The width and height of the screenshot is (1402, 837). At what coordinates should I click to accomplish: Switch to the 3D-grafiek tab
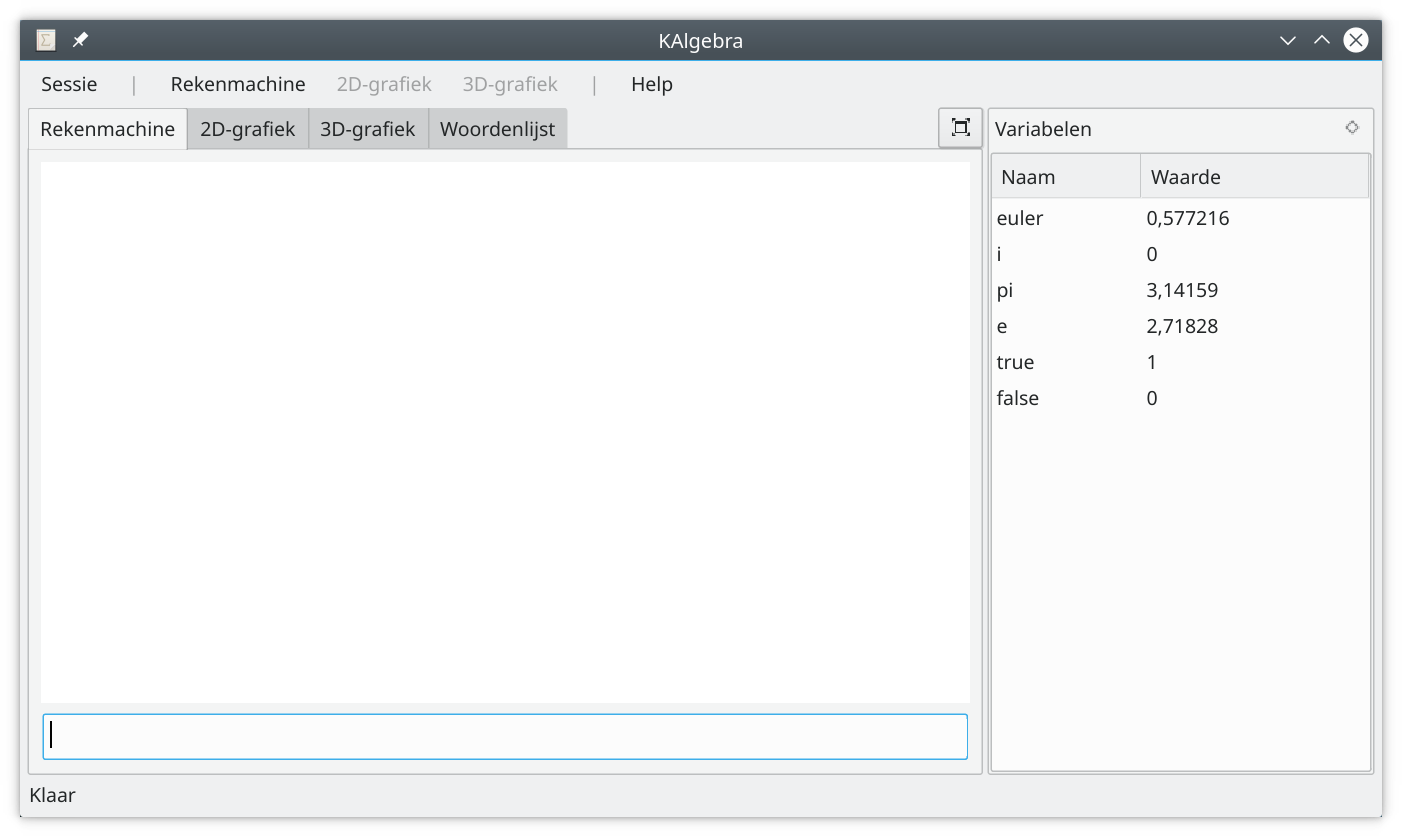(x=368, y=129)
